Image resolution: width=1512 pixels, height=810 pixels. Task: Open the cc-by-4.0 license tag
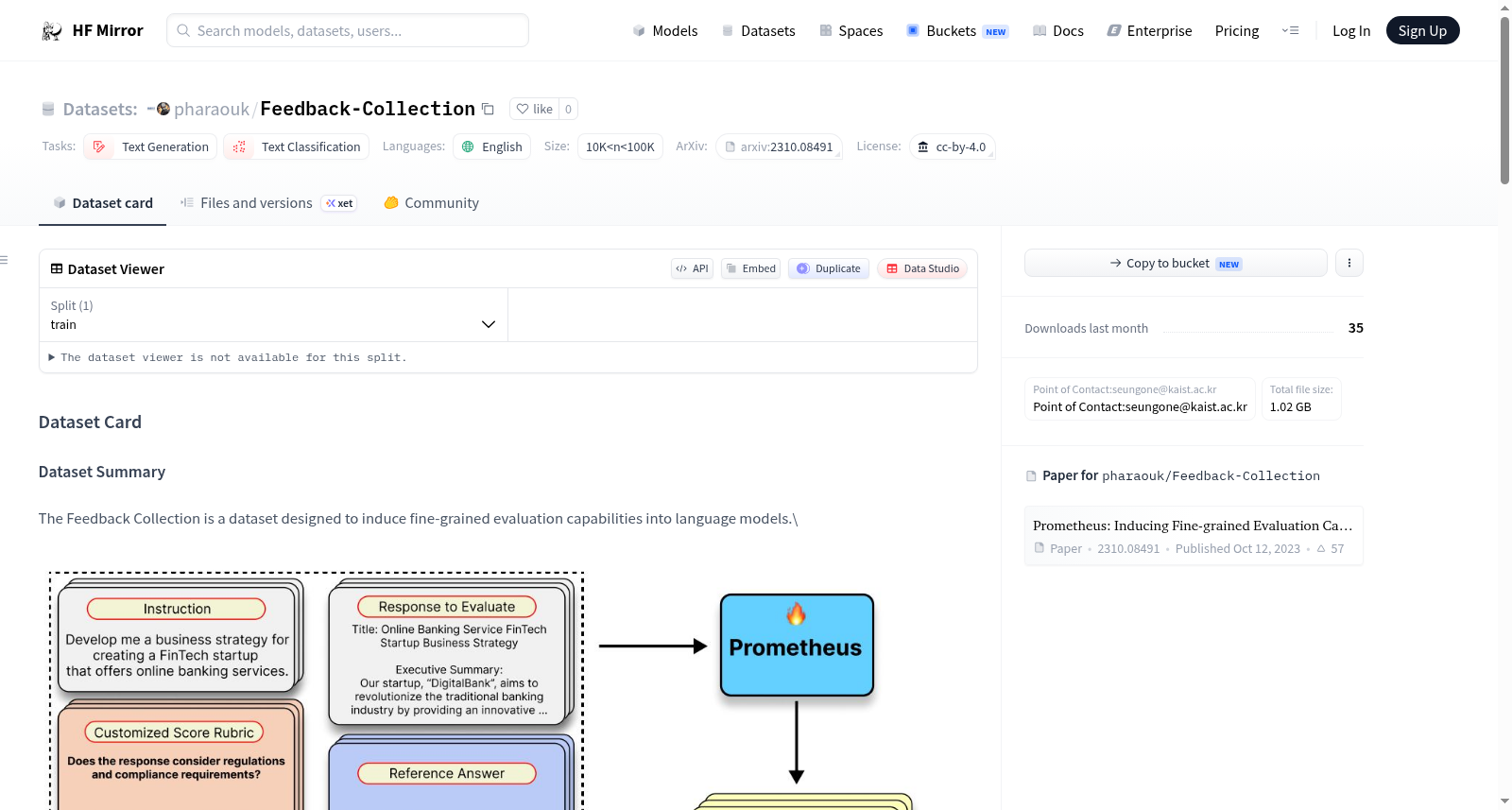click(x=952, y=146)
